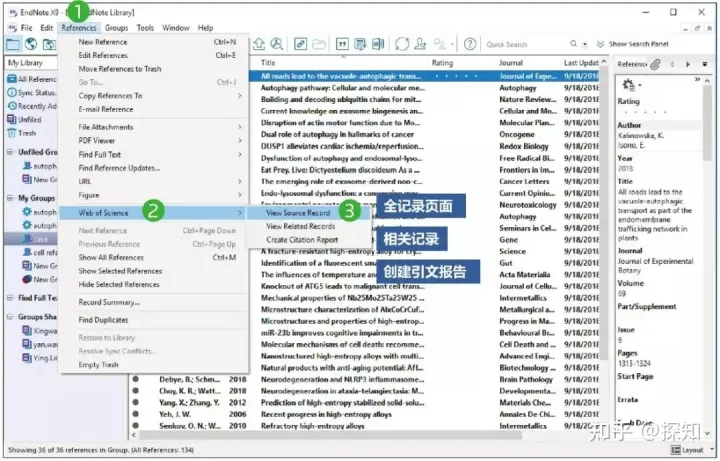Click the export references upload arrow icon
Screen dimensions: 720x461
(259, 44)
